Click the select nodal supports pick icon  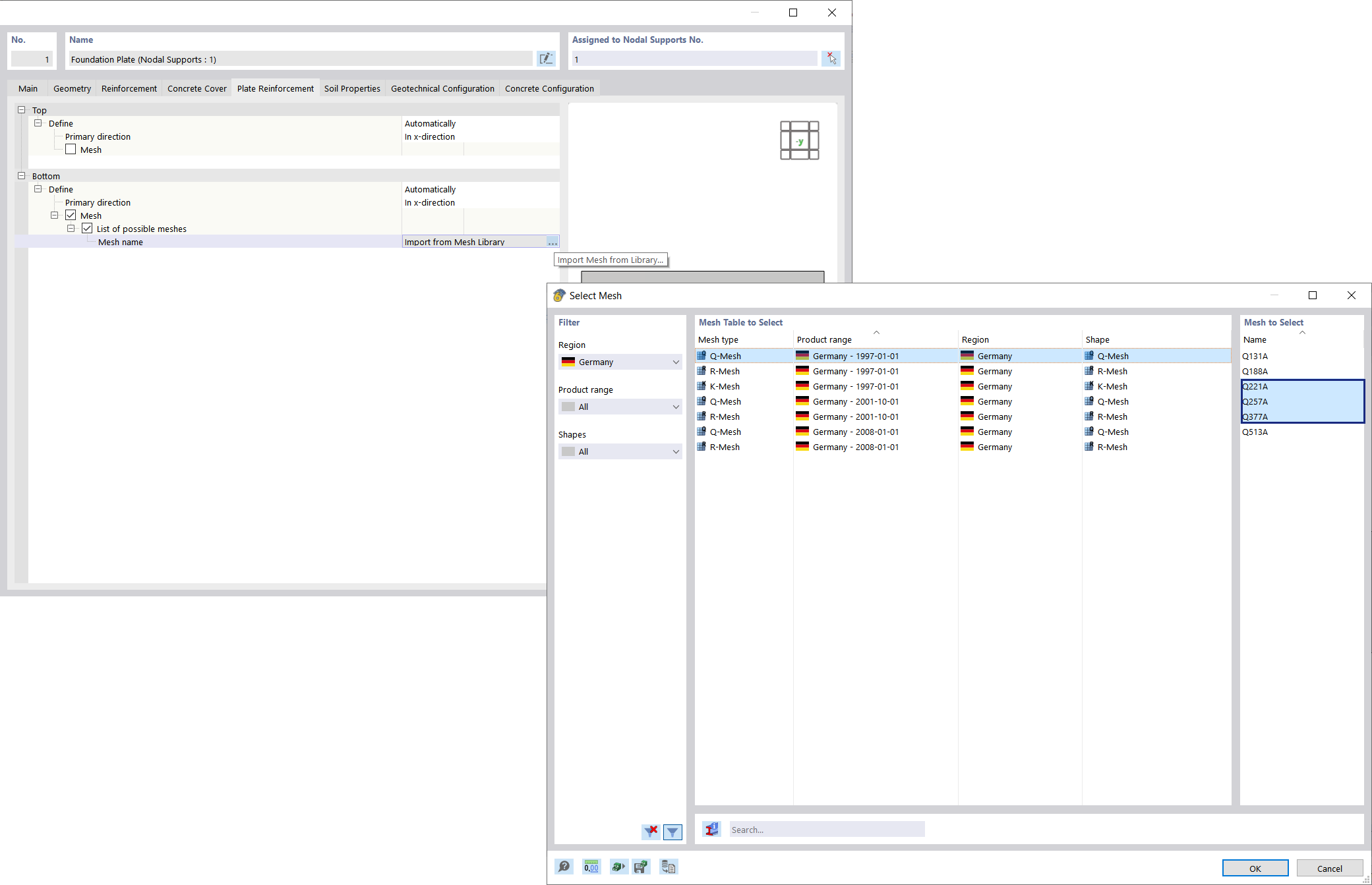pyautogui.click(x=831, y=59)
